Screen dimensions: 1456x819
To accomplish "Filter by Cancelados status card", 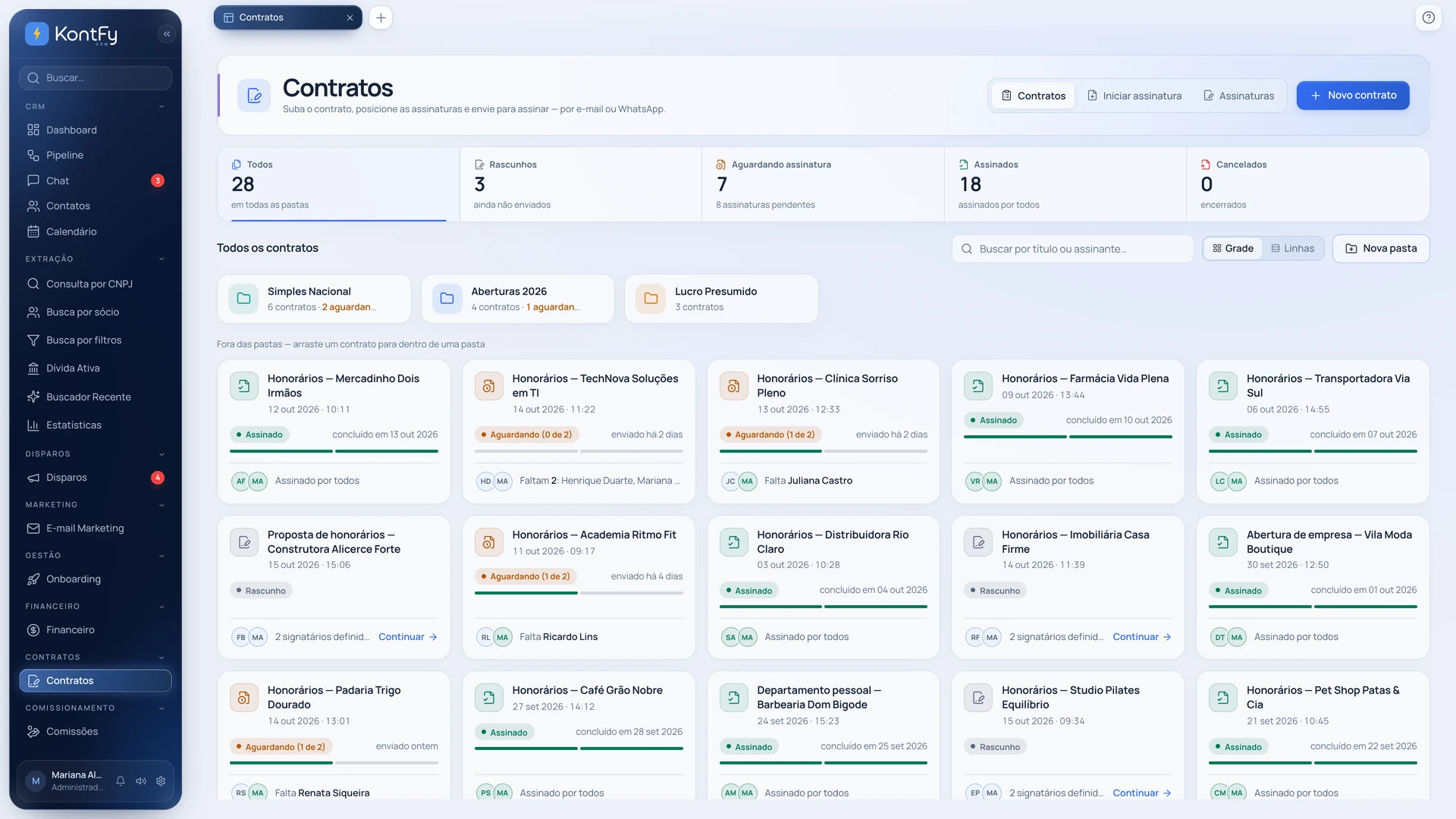I will [x=1307, y=184].
